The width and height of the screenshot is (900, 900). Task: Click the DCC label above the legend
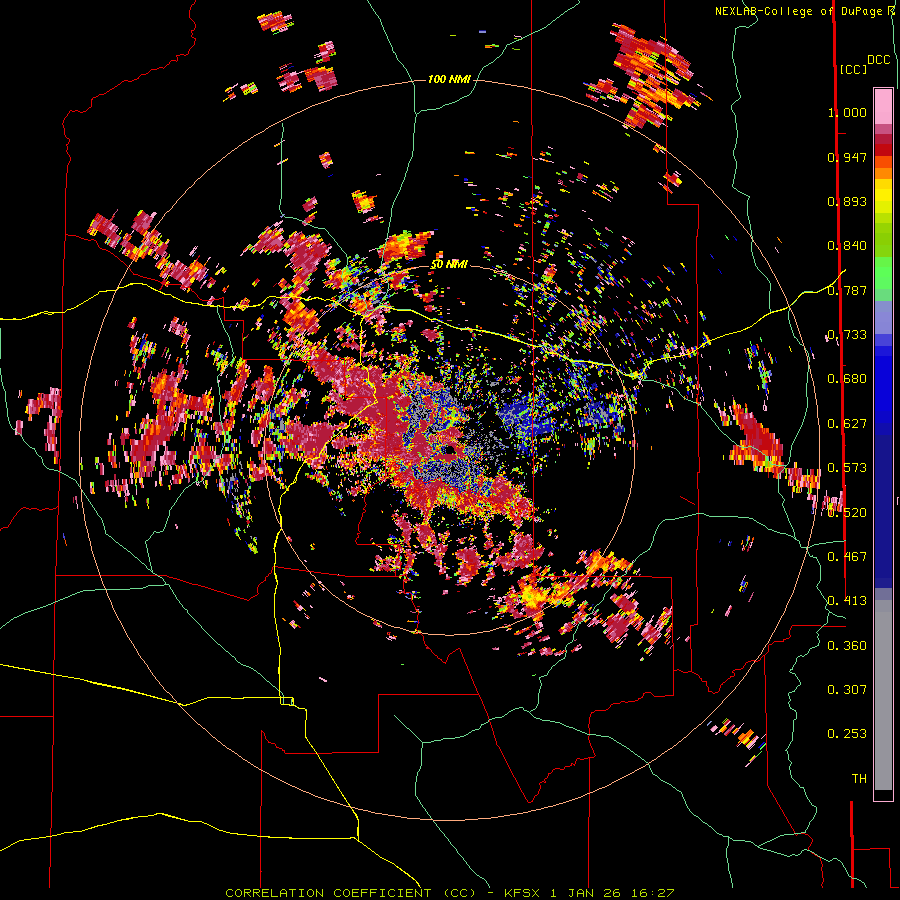(878, 60)
